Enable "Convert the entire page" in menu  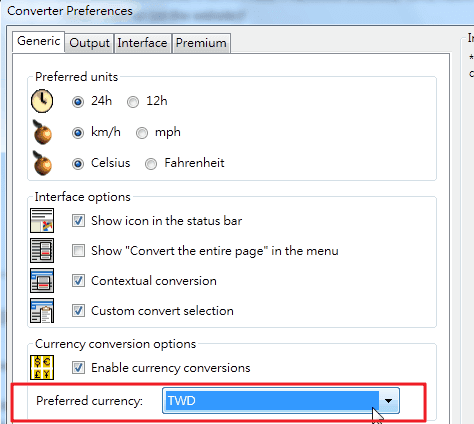coord(78,250)
